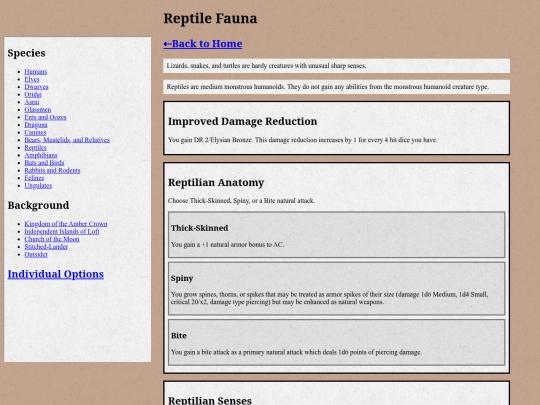Visit Bears, Mustelids, and Relatives link
This screenshot has height=405, width=540.
coord(67,140)
